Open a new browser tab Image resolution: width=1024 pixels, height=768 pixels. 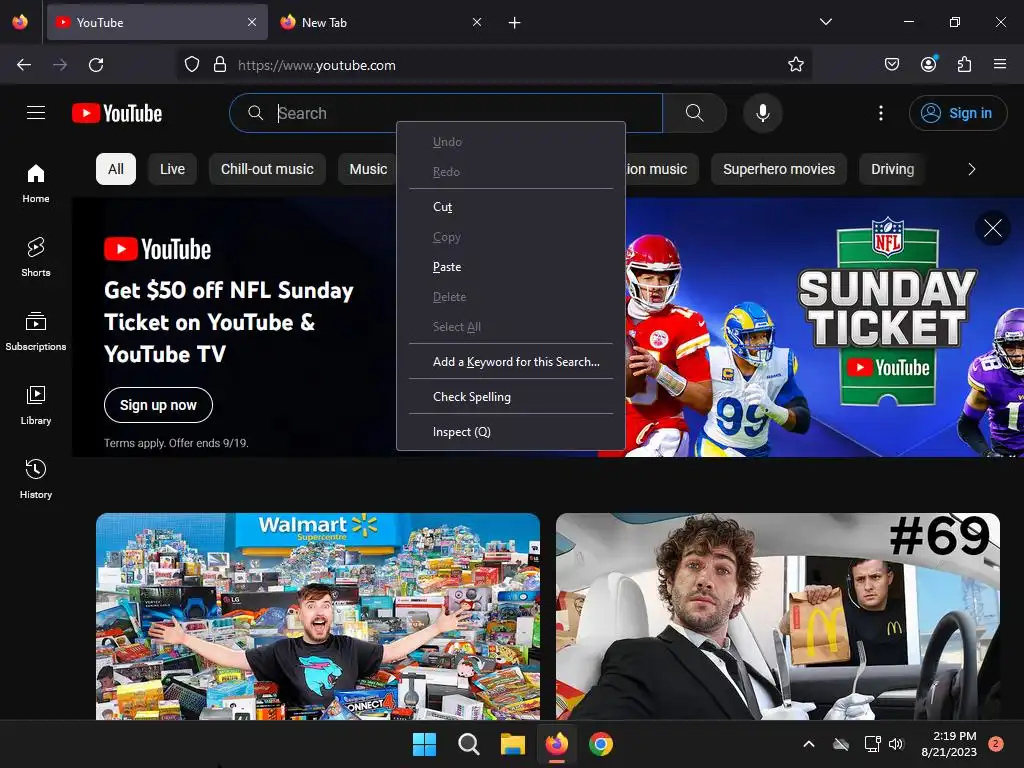pyautogui.click(x=514, y=23)
